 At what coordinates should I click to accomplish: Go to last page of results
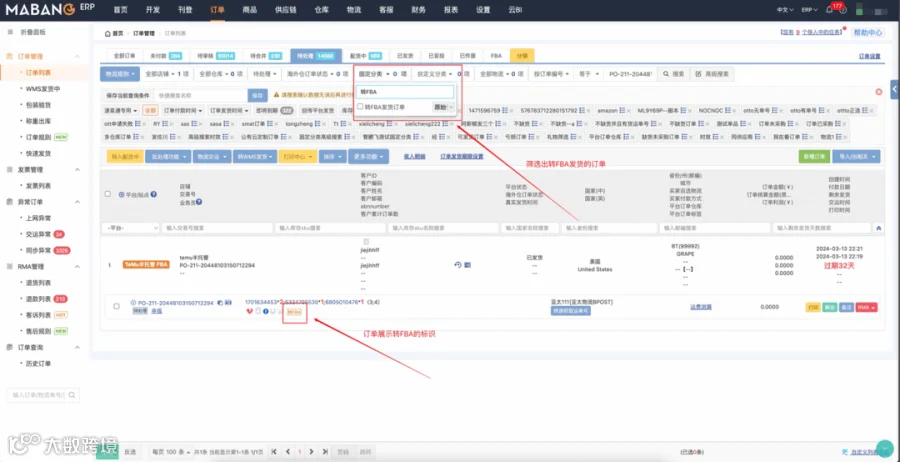click(325, 452)
